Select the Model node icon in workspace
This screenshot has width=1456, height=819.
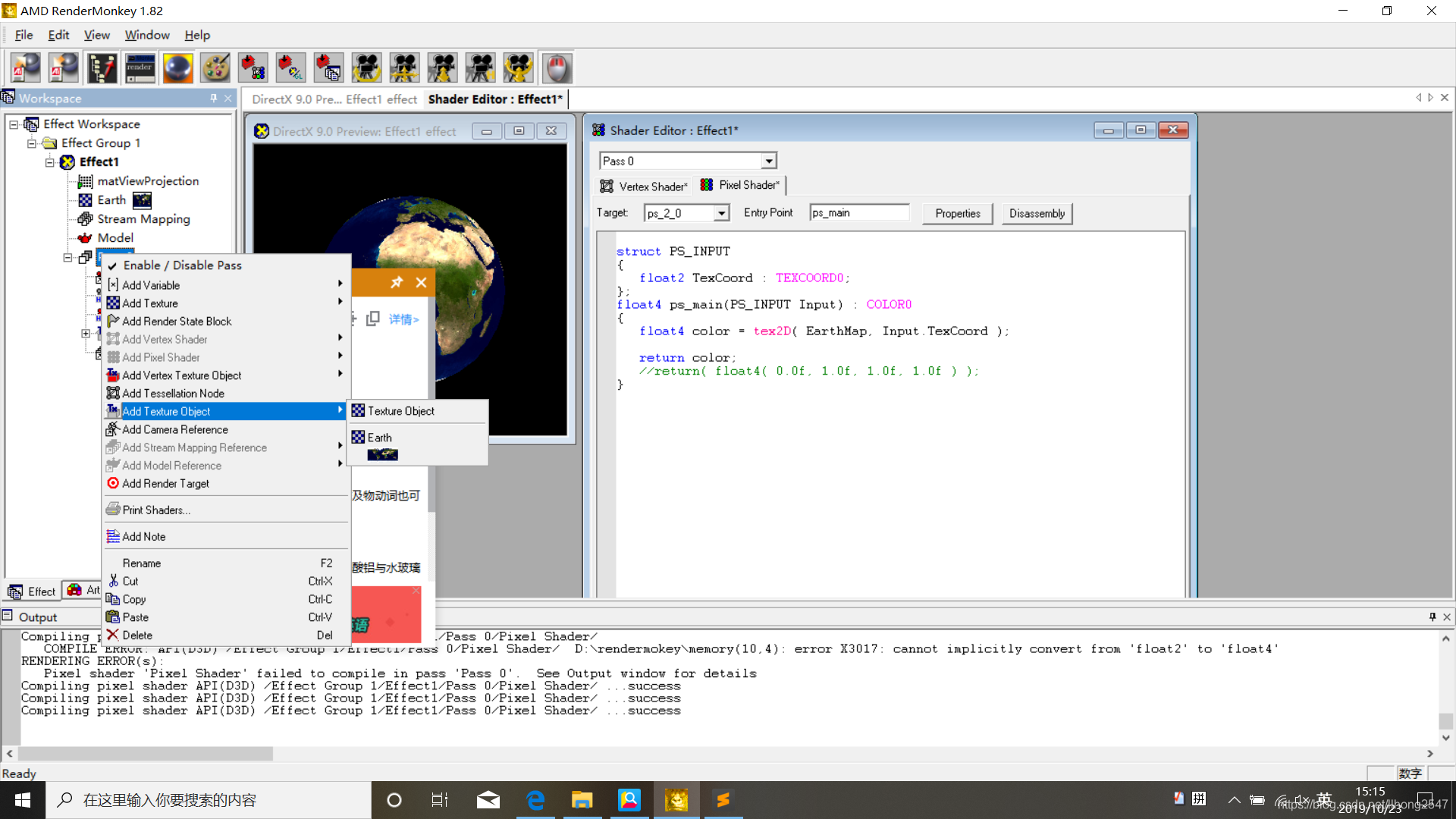tap(87, 237)
